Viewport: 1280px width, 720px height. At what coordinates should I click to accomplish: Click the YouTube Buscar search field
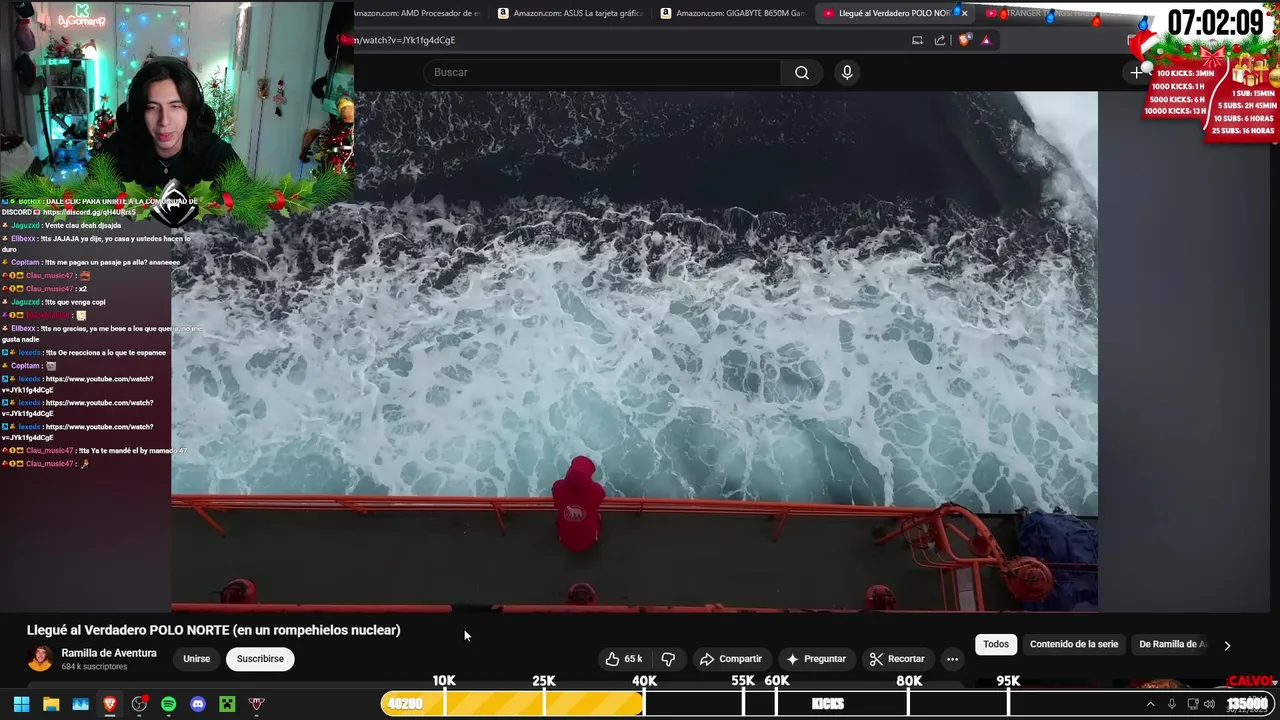(x=602, y=72)
